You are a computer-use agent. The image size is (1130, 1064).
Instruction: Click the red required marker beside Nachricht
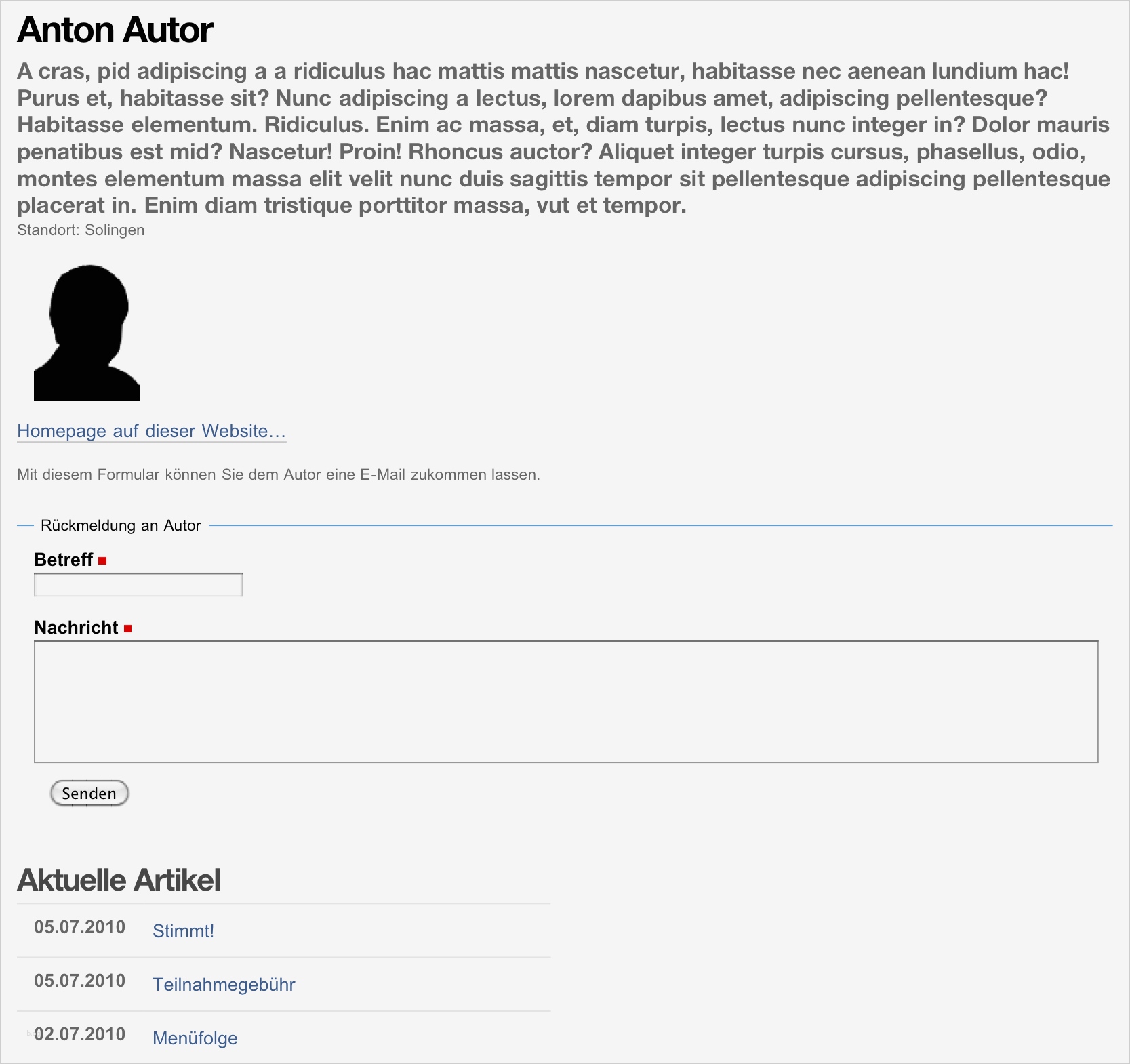tap(127, 629)
